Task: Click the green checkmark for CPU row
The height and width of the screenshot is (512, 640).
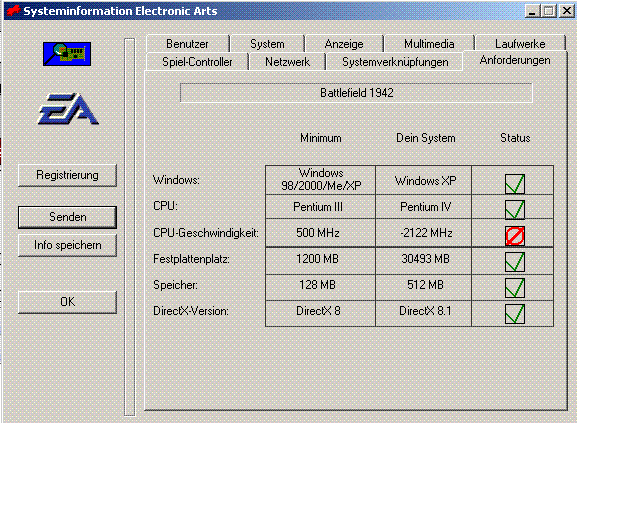Action: [x=515, y=209]
